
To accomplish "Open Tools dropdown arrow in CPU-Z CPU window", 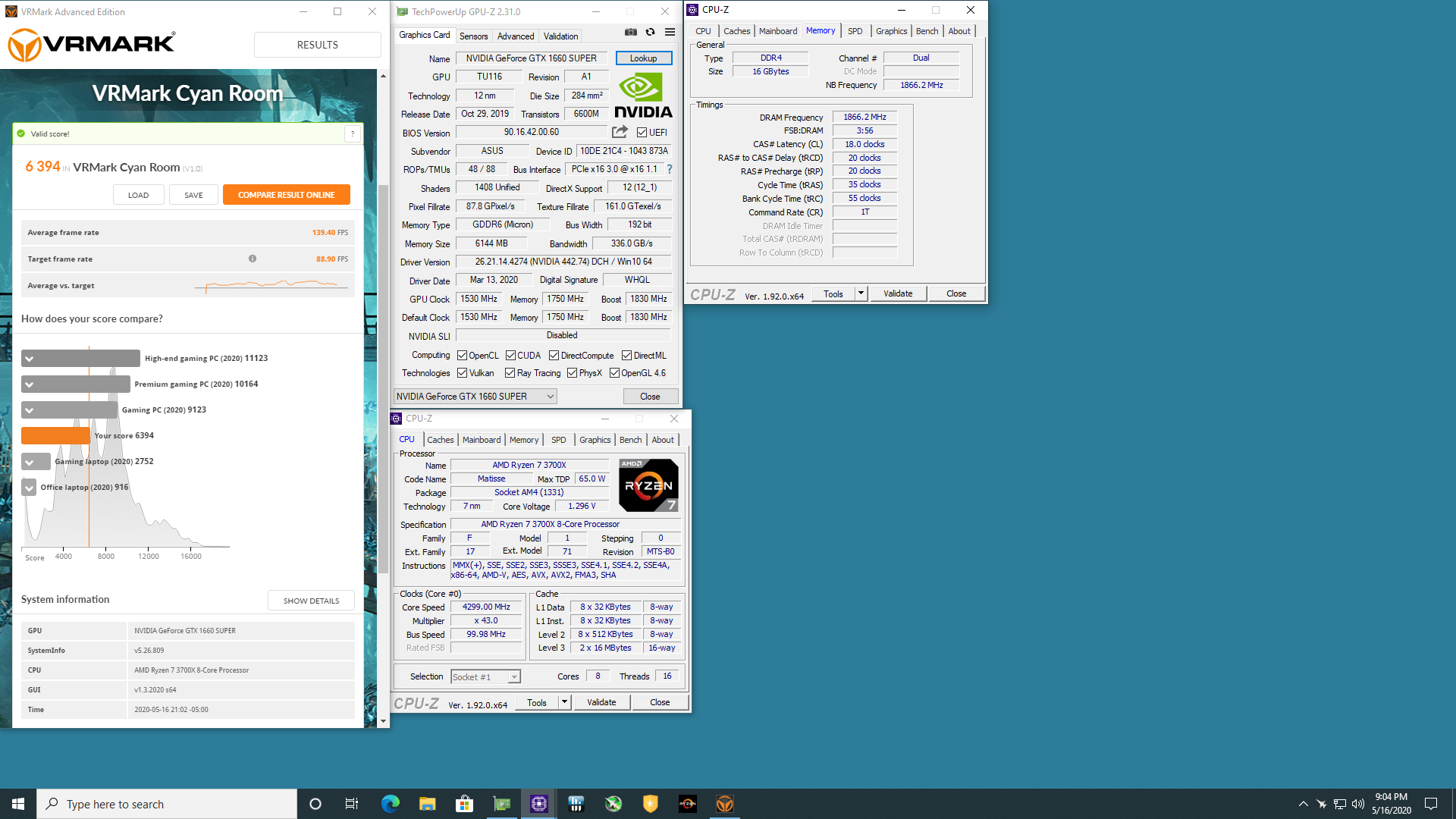I will (x=564, y=702).
